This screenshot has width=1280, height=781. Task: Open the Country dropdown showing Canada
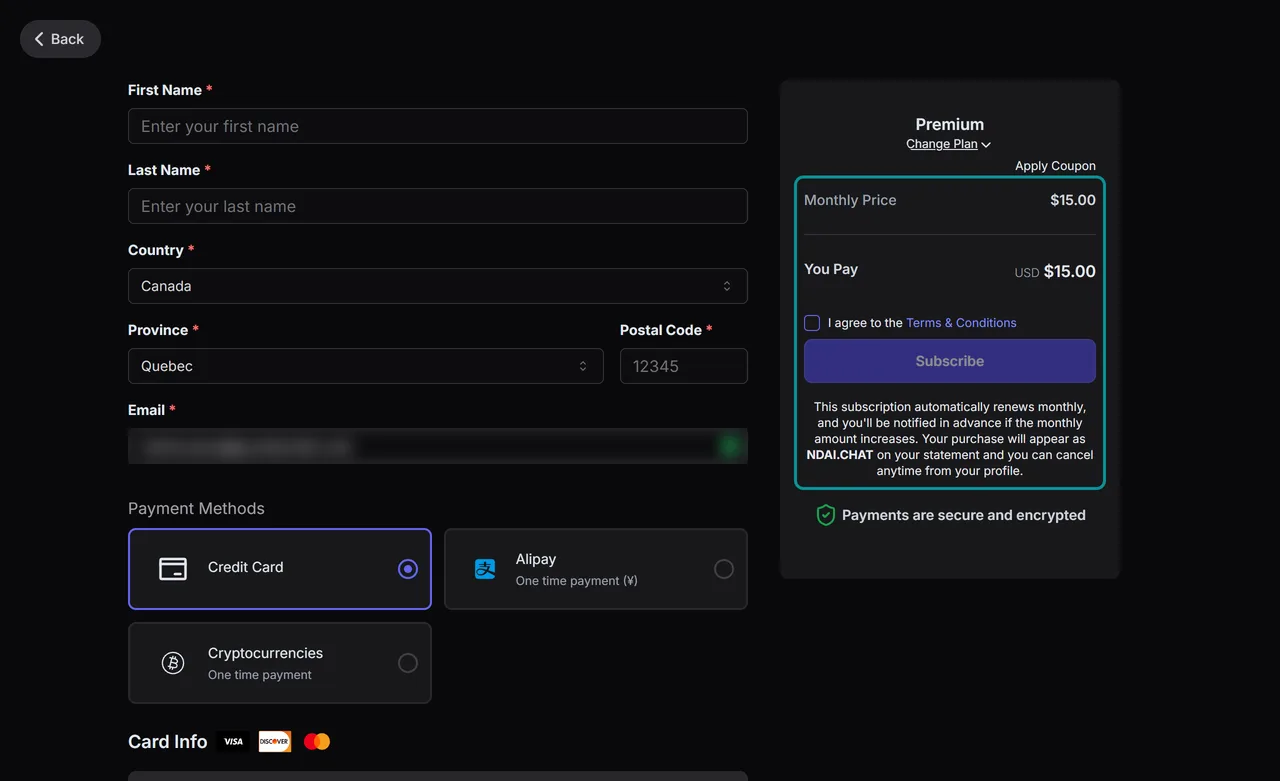438,286
